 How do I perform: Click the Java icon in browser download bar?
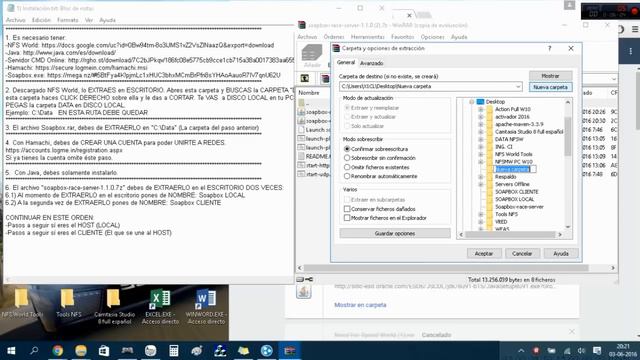click(304, 291)
